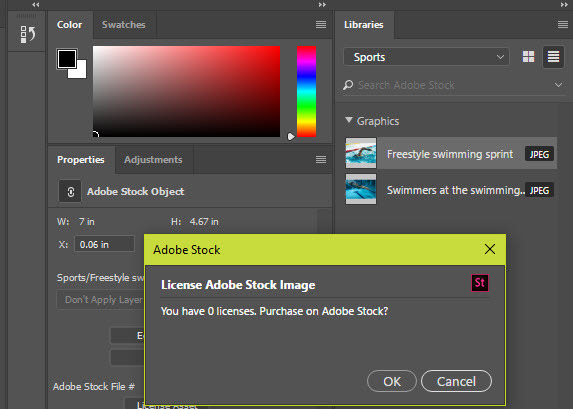The width and height of the screenshot is (573, 409).
Task: Collapse the Color panel group double arrows
Action: click(322, 4)
